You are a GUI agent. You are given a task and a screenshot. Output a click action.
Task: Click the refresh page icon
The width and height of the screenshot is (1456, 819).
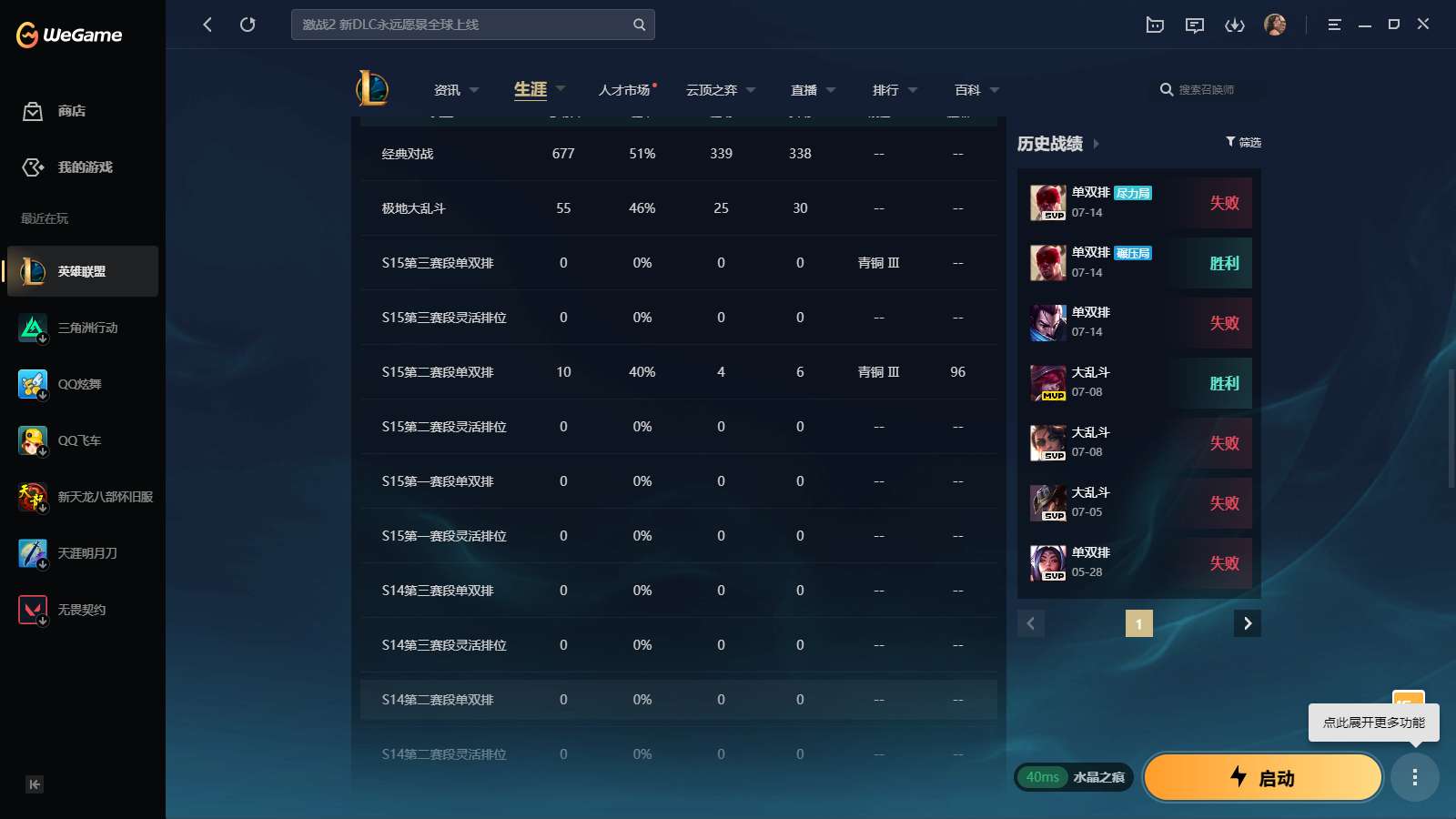pos(248,25)
